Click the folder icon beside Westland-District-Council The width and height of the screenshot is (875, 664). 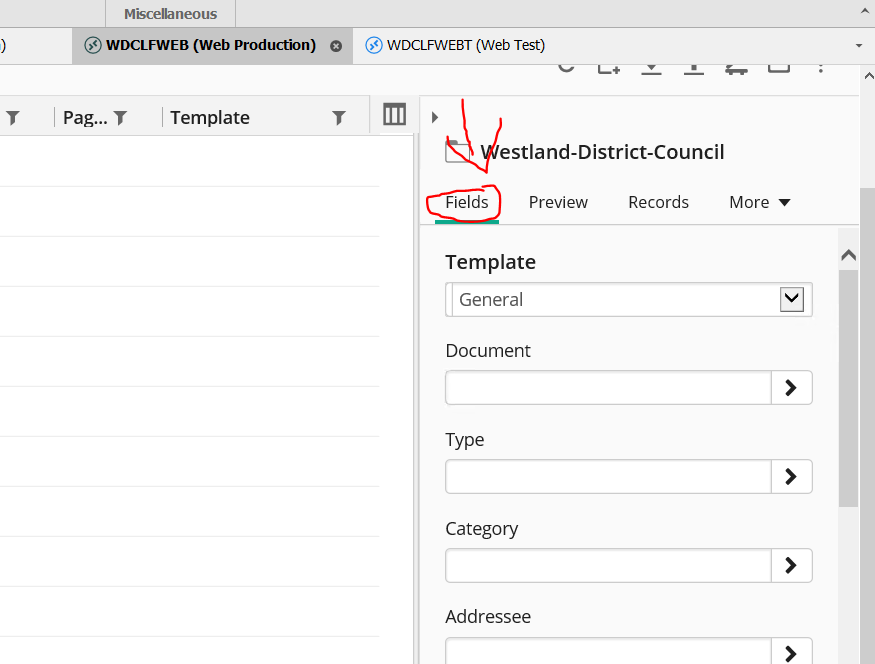pyautogui.click(x=458, y=152)
